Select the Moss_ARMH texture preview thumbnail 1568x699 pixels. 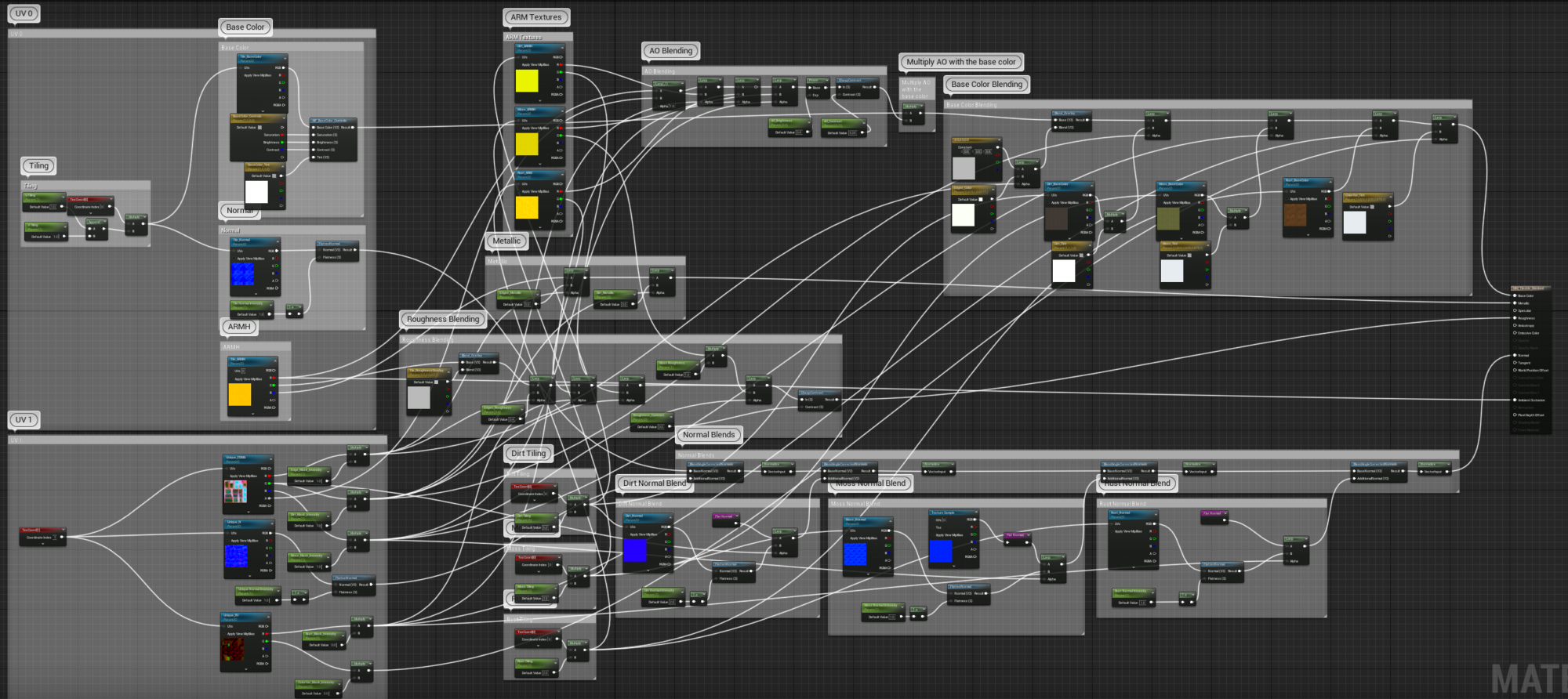pyautogui.click(x=527, y=144)
